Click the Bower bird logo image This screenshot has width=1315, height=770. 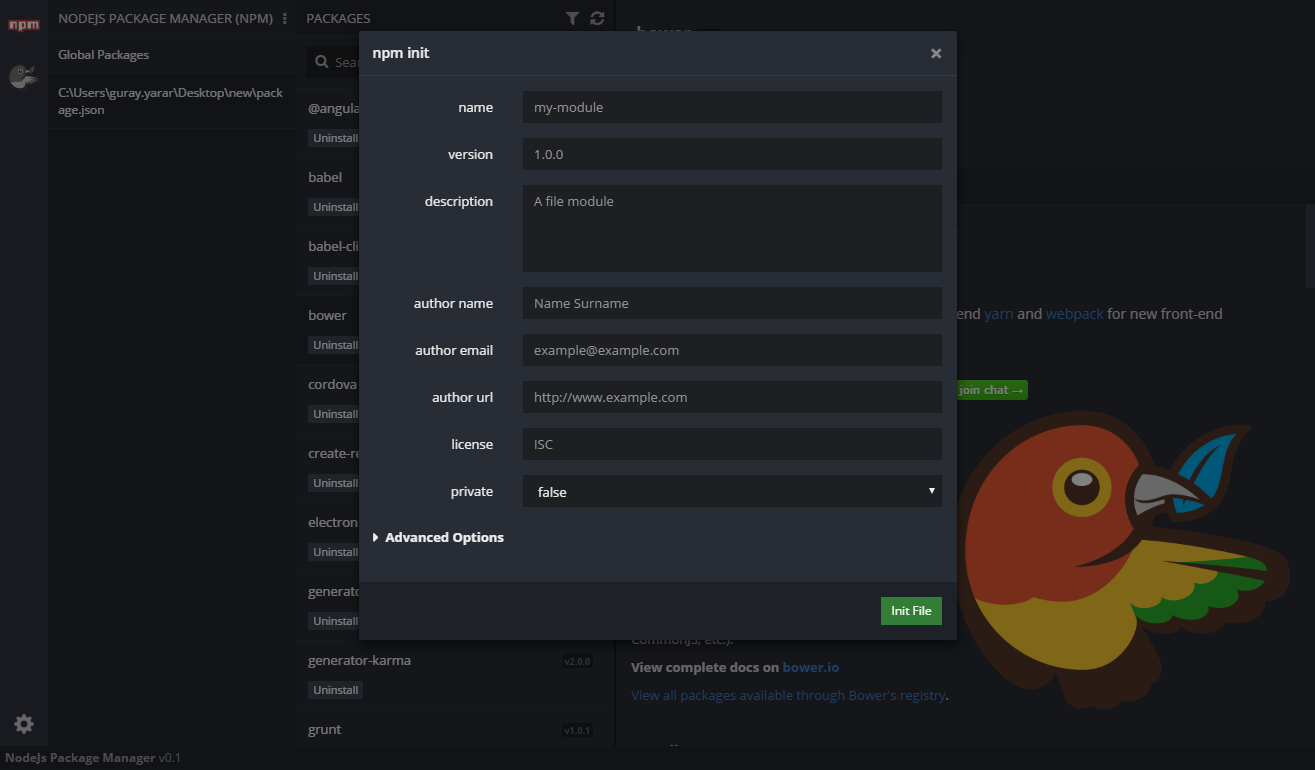tap(1125, 560)
